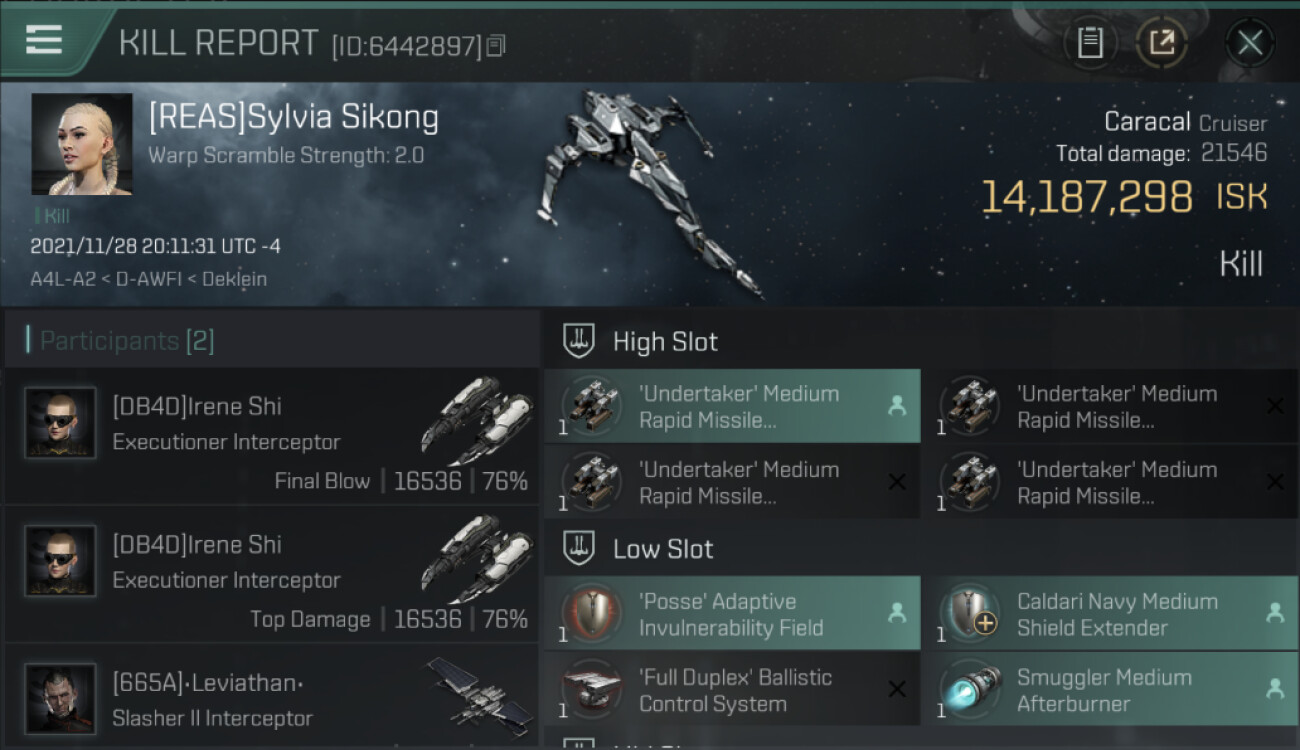
Task: Select Irene Shi Top Damage entry
Action: pos(272,573)
